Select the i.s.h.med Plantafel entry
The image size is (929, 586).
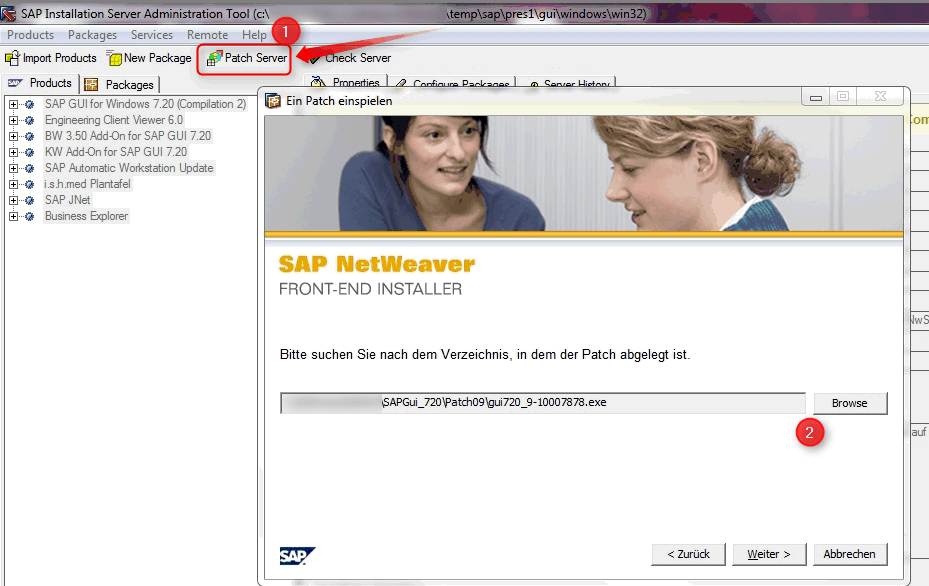pyautogui.click(x=87, y=184)
